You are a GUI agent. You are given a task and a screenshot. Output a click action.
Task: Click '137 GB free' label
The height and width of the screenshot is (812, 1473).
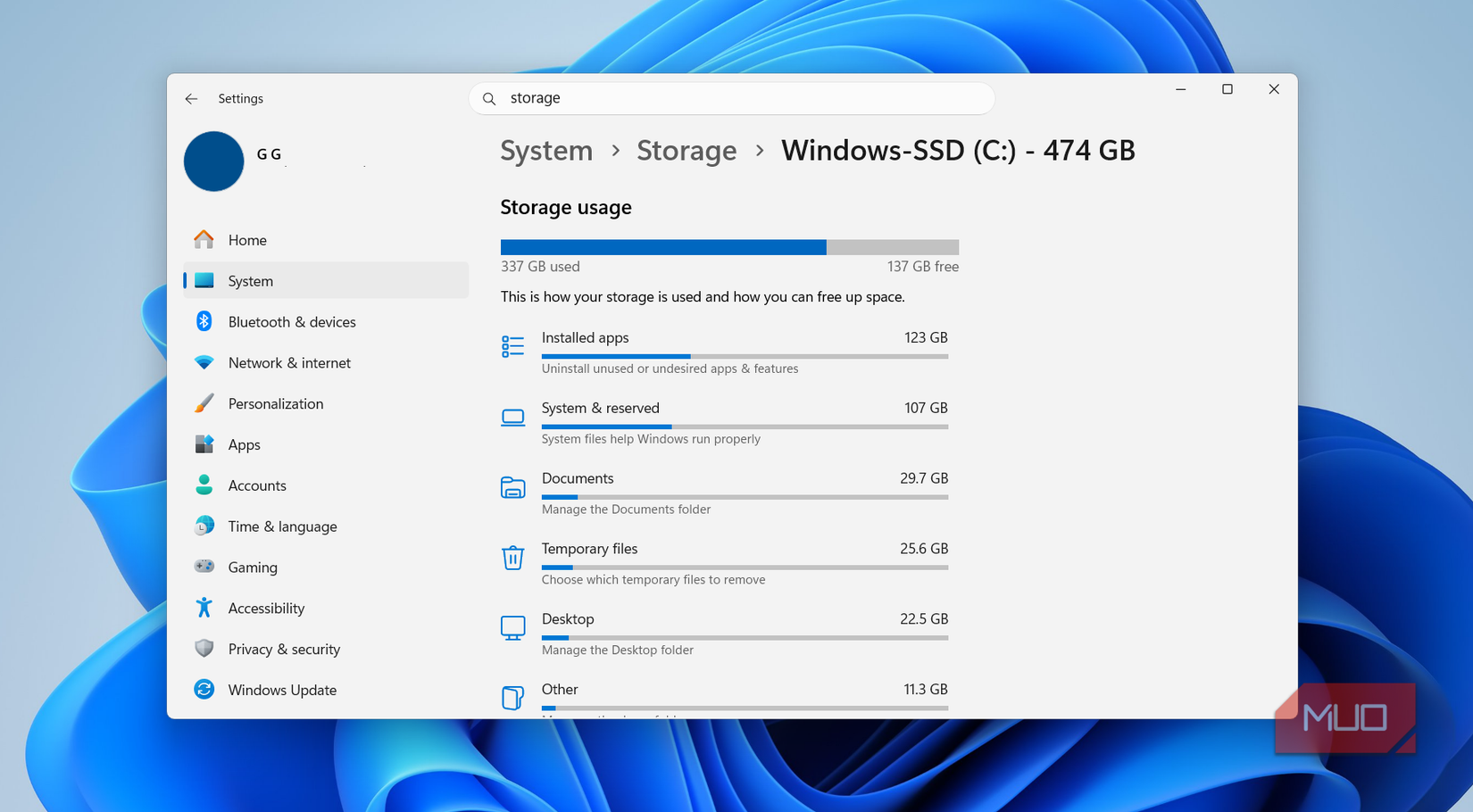923,267
